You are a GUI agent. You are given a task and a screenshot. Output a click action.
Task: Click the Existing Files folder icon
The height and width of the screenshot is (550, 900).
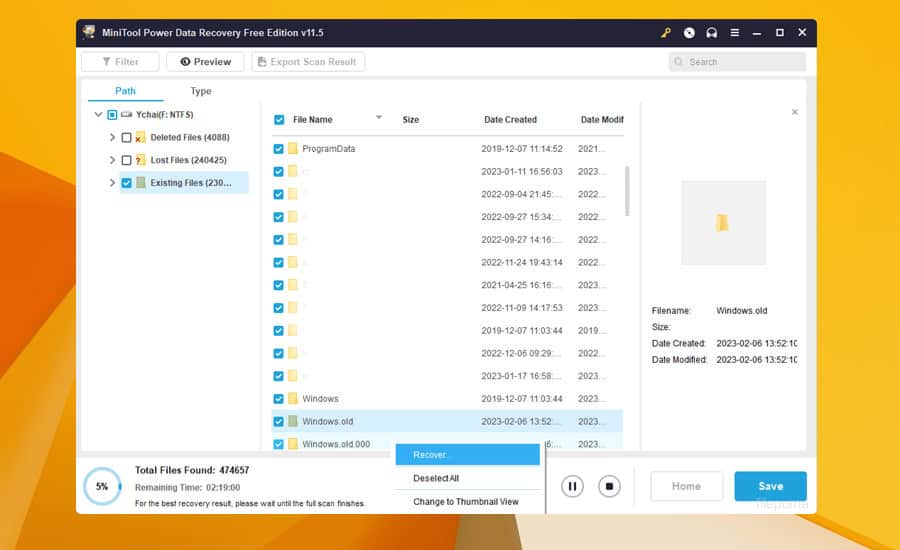pos(141,183)
